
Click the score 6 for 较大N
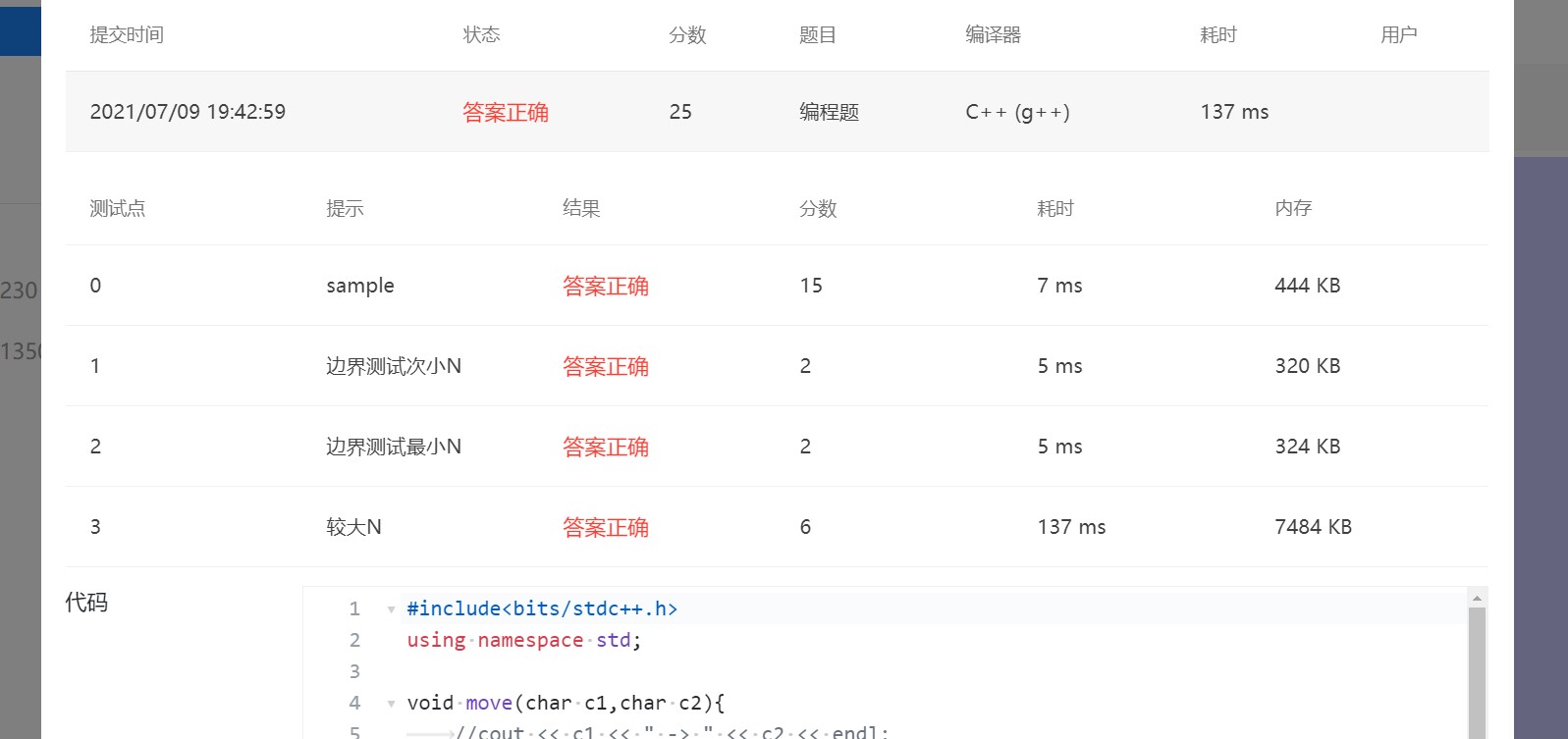tap(805, 527)
